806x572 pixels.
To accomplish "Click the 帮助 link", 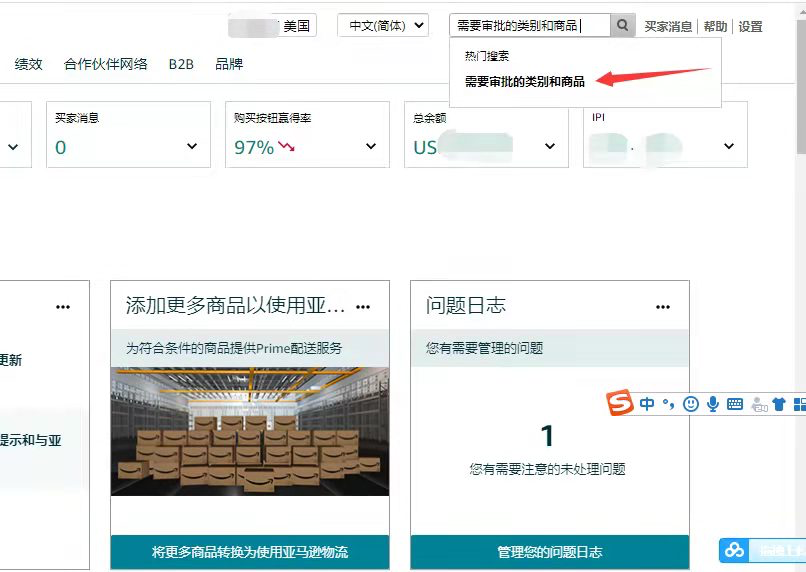I will 716,26.
